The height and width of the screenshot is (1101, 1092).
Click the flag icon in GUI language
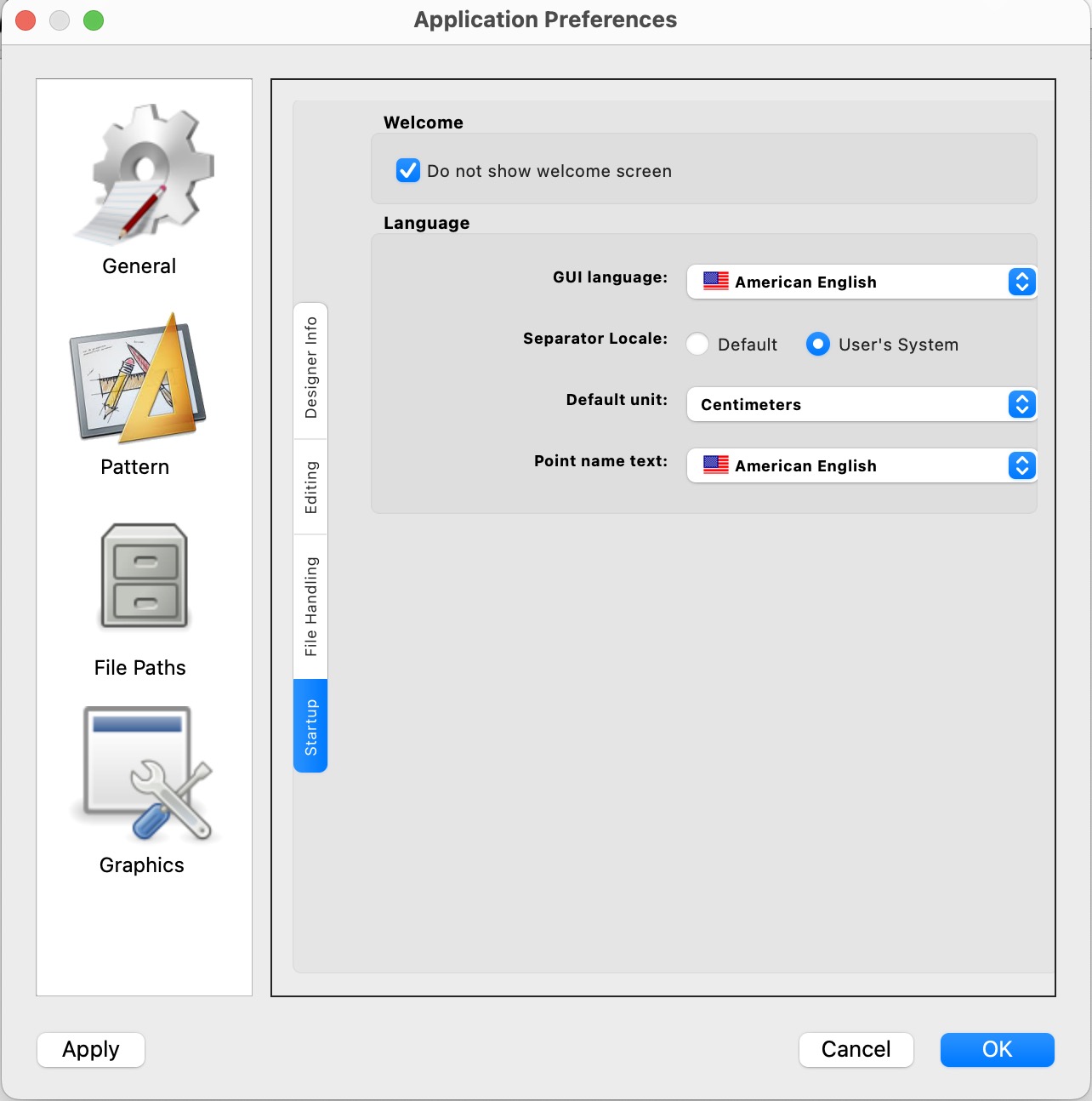tap(716, 282)
